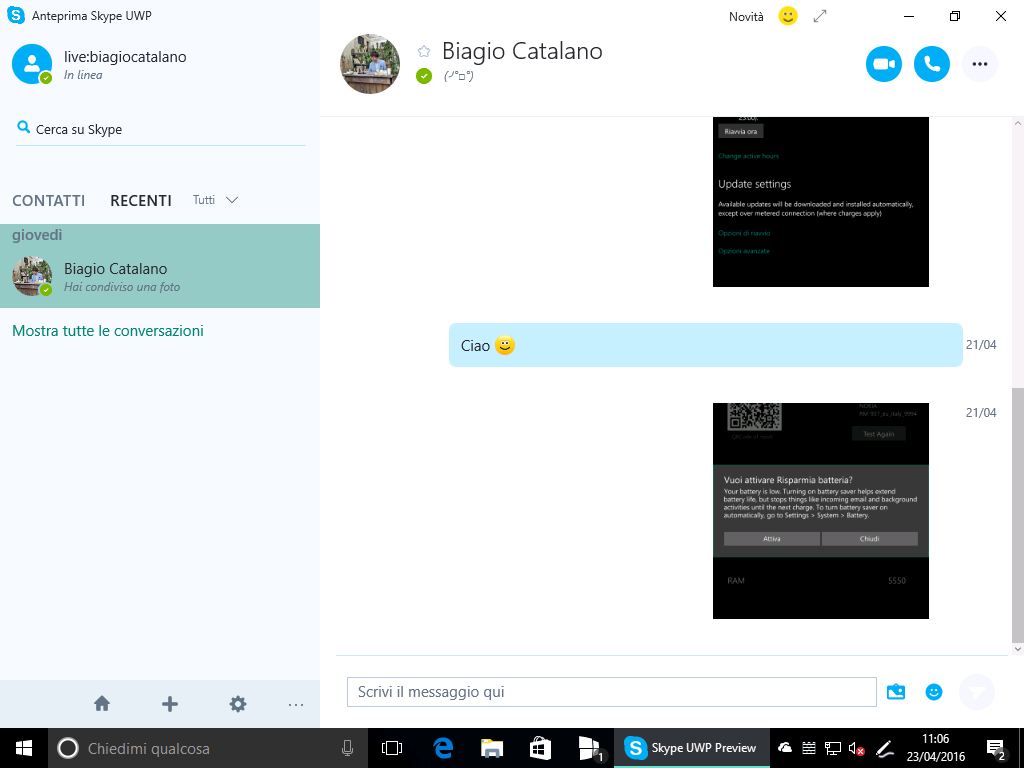Click the Cortana microphone icon
Screen dimensions: 1024x768
(347, 748)
